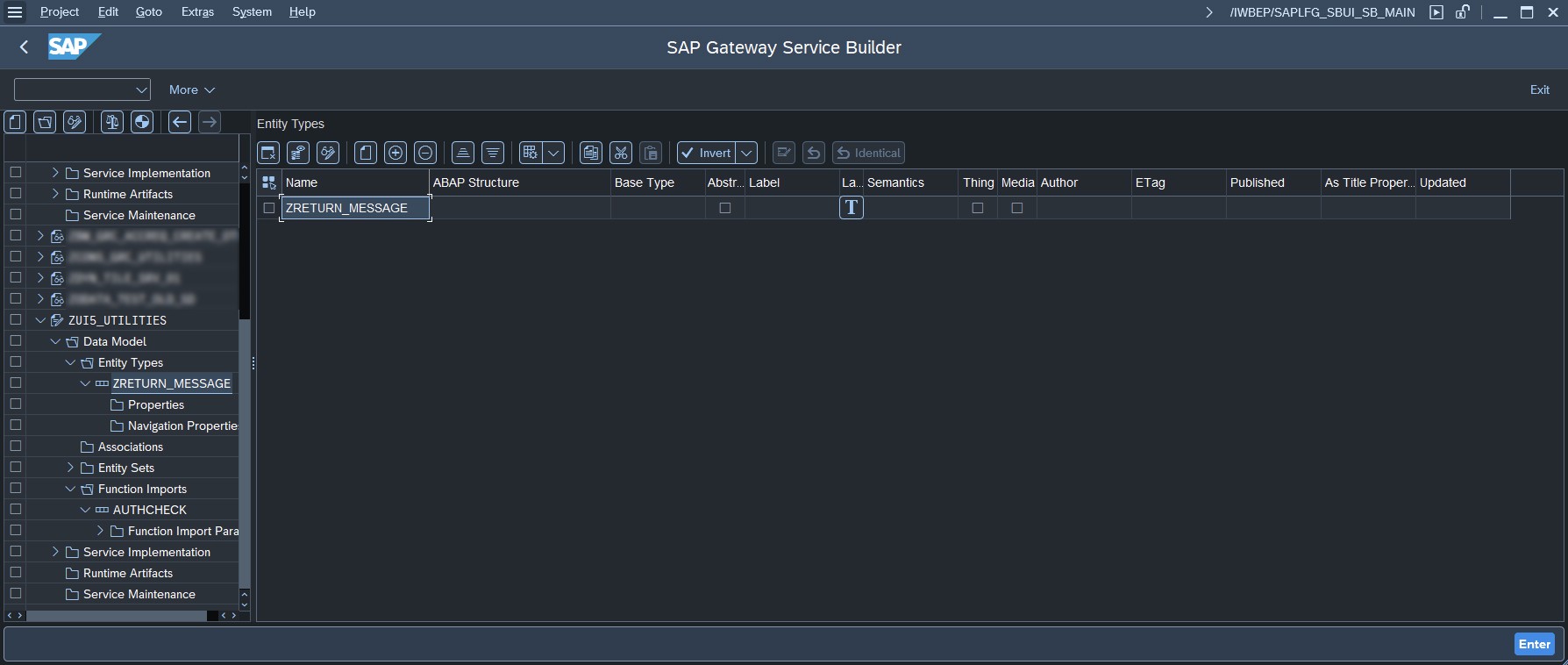
Task: Toggle edit mode in the Entity Types grid toolbar
Action: coord(328,153)
